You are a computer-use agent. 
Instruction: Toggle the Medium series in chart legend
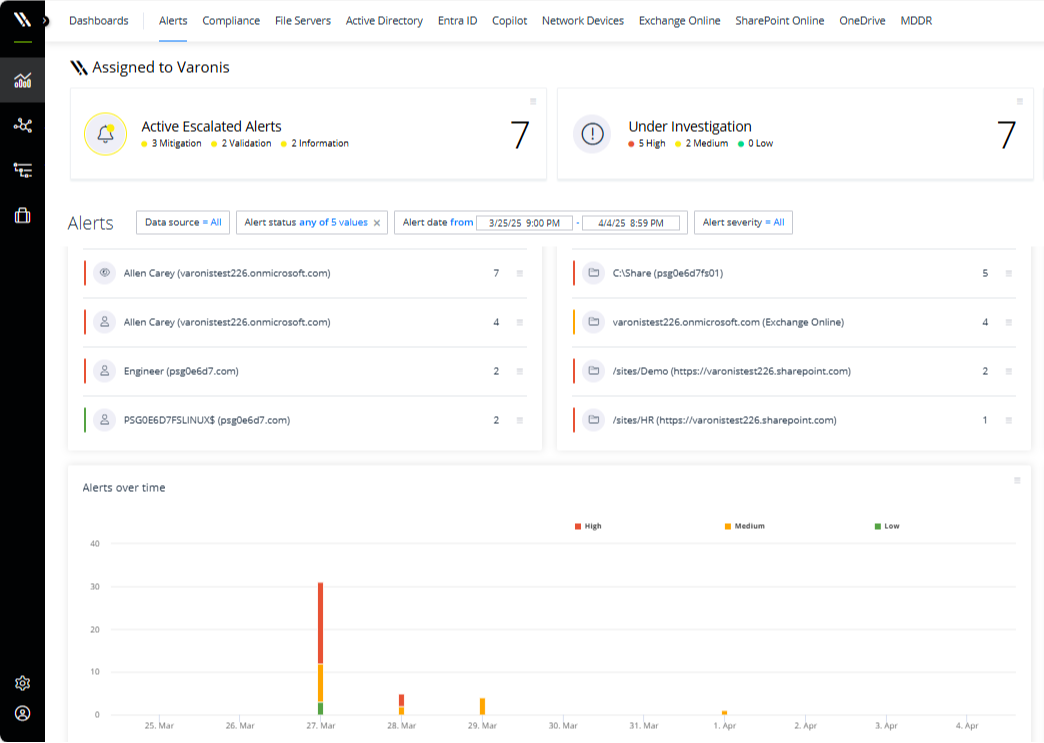744,526
